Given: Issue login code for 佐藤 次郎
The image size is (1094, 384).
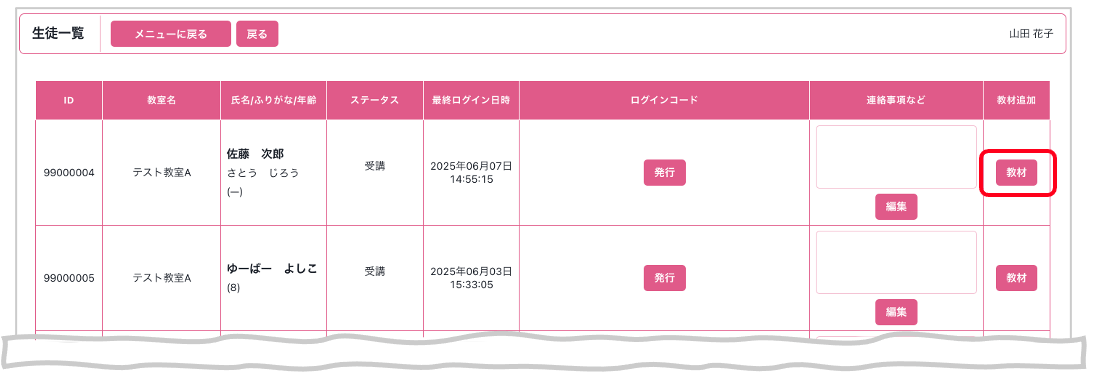Looking at the screenshot, I should coord(664,172).
